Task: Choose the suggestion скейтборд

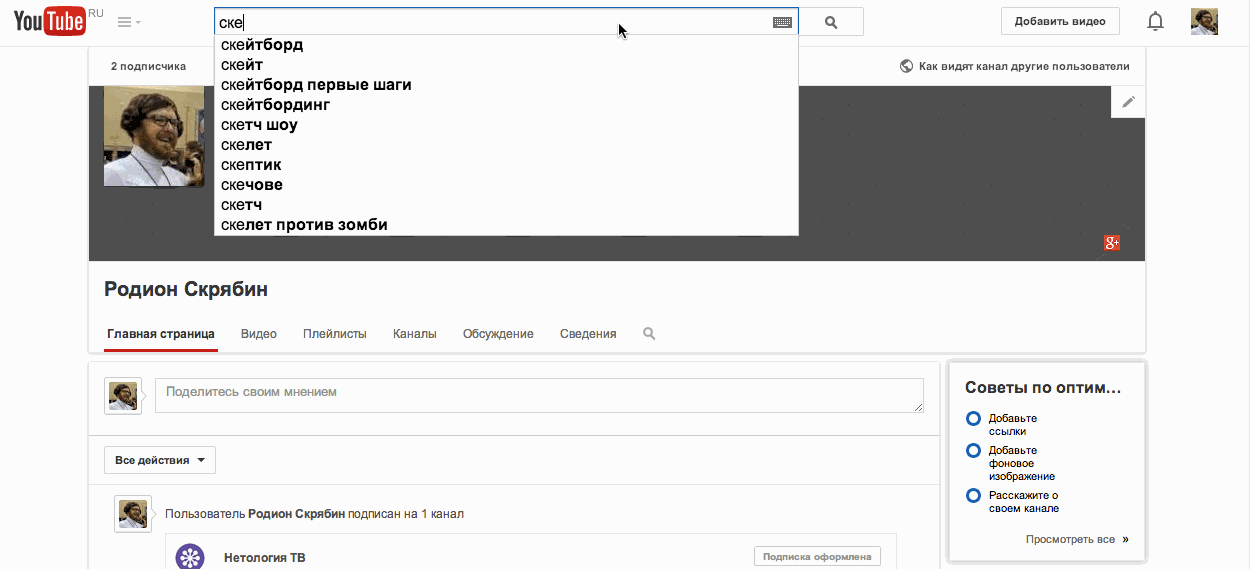Action: [x=506, y=45]
